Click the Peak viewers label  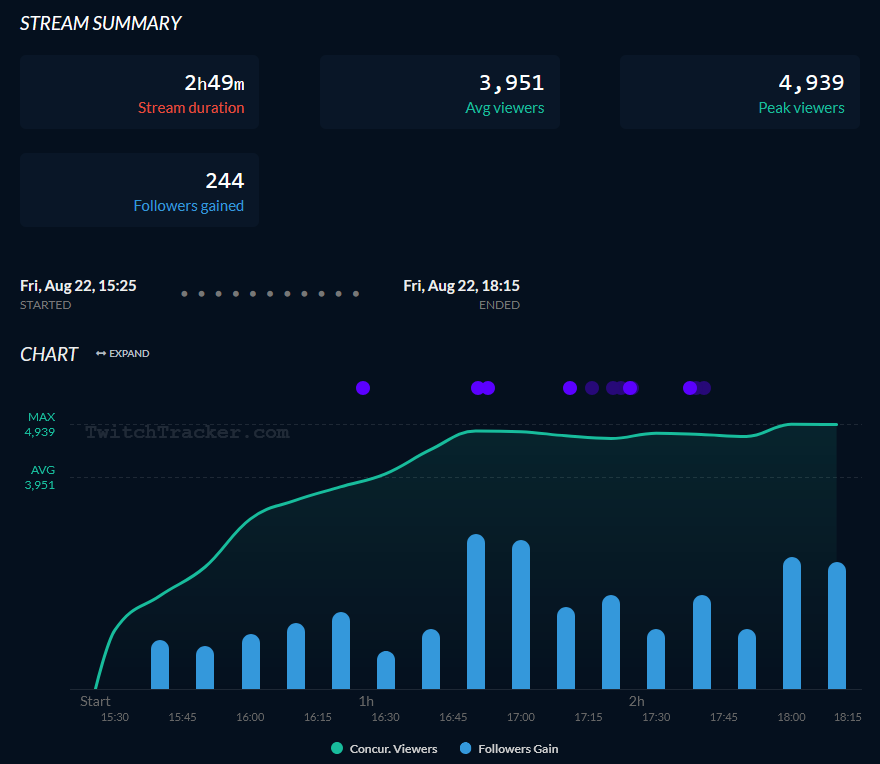(x=801, y=108)
